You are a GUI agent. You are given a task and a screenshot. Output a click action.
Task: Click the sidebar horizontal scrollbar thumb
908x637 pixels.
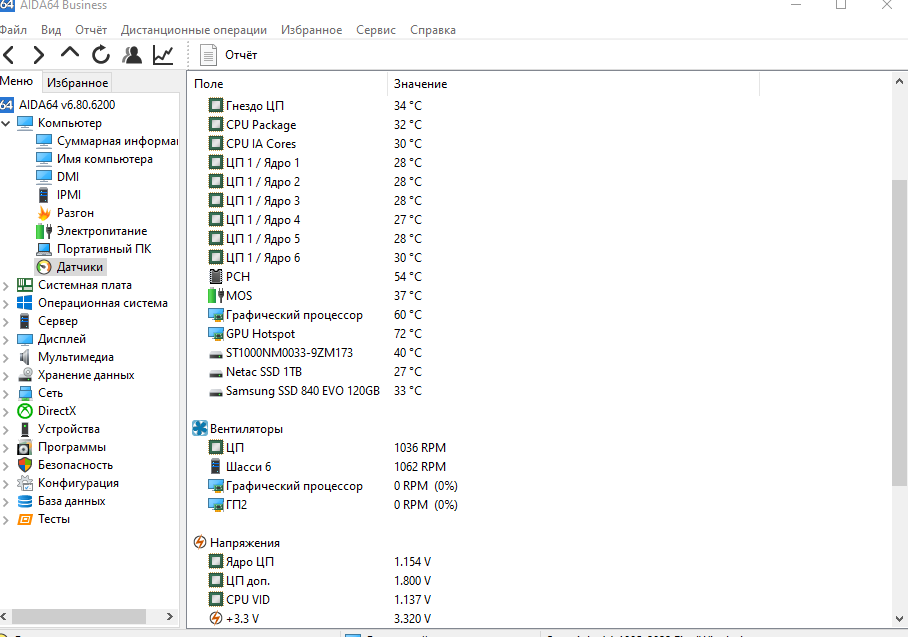[79, 617]
